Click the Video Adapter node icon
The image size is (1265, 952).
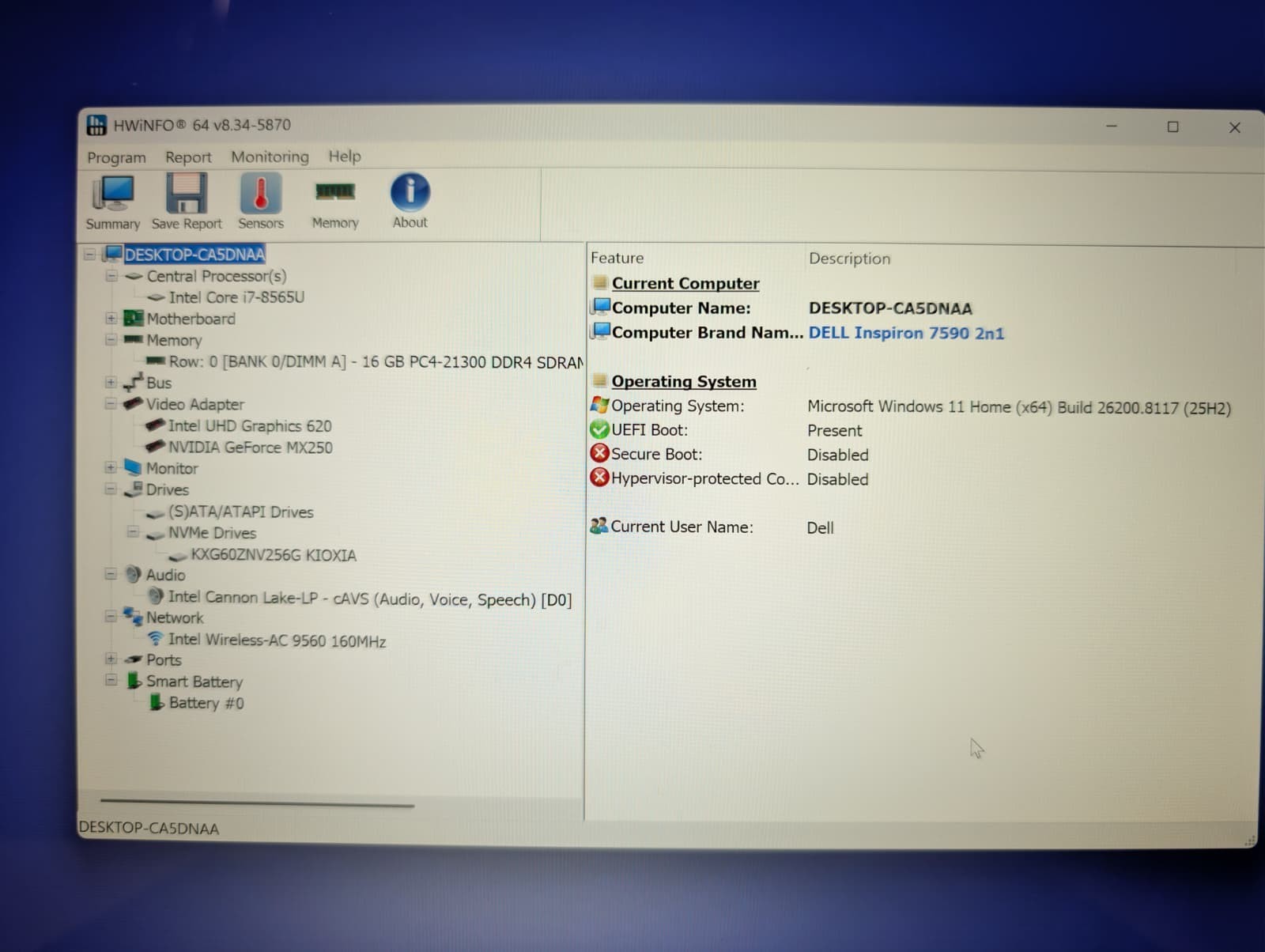[x=133, y=403]
